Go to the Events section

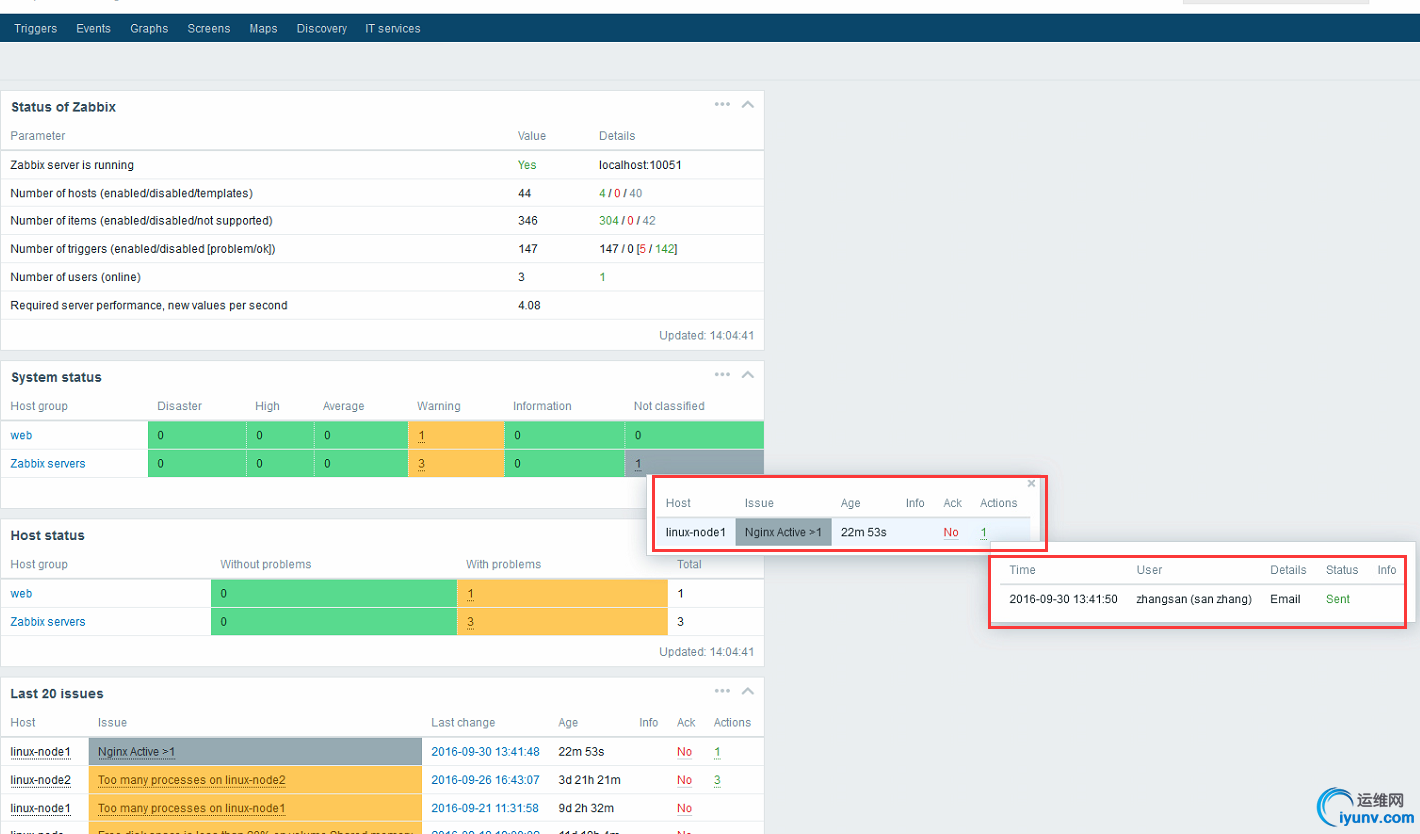[x=93, y=28]
